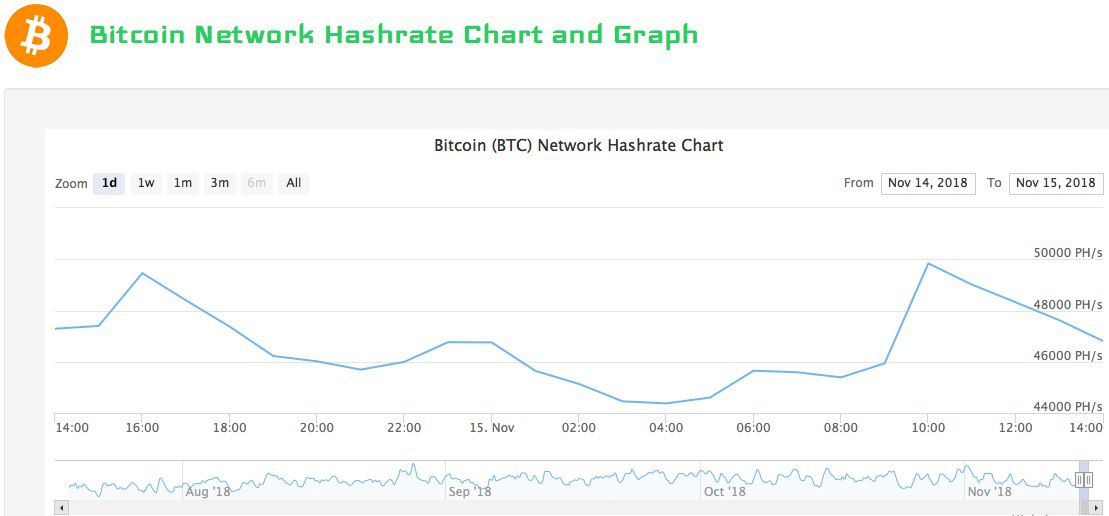The image size is (1109, 516).
Task: Click the 46000 PH/s axis label
Action: [x=1068, y=356]
